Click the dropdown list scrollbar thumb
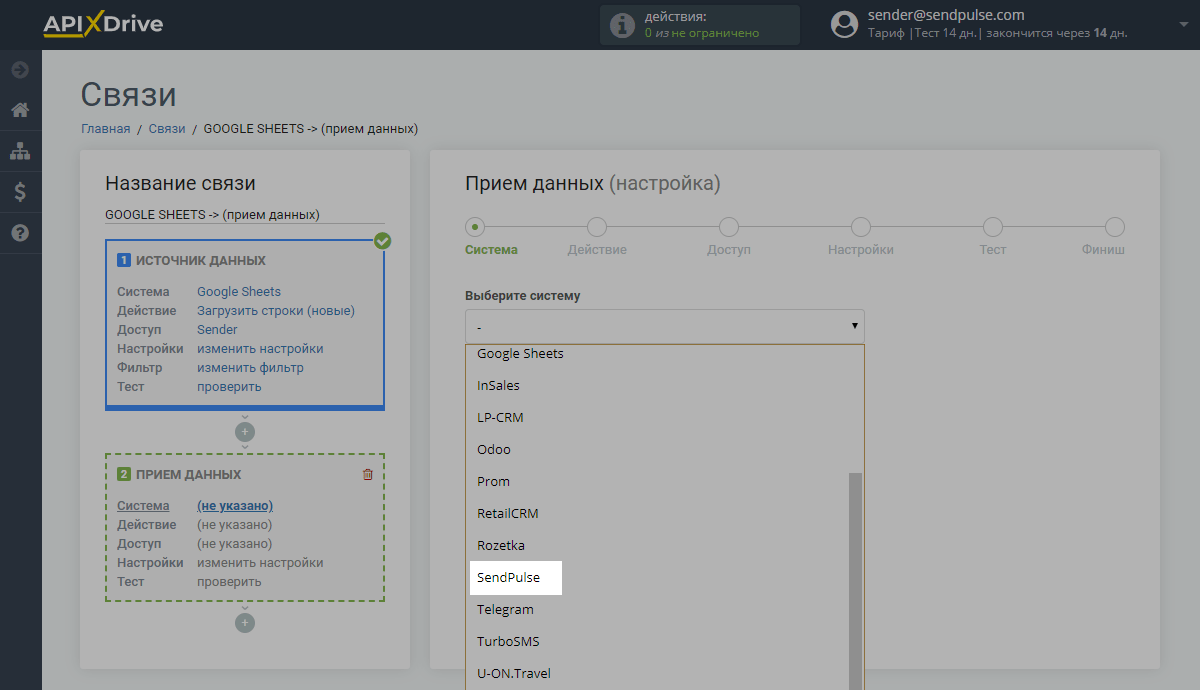This screenshot has height=690, width=1200. coord(855,580)
